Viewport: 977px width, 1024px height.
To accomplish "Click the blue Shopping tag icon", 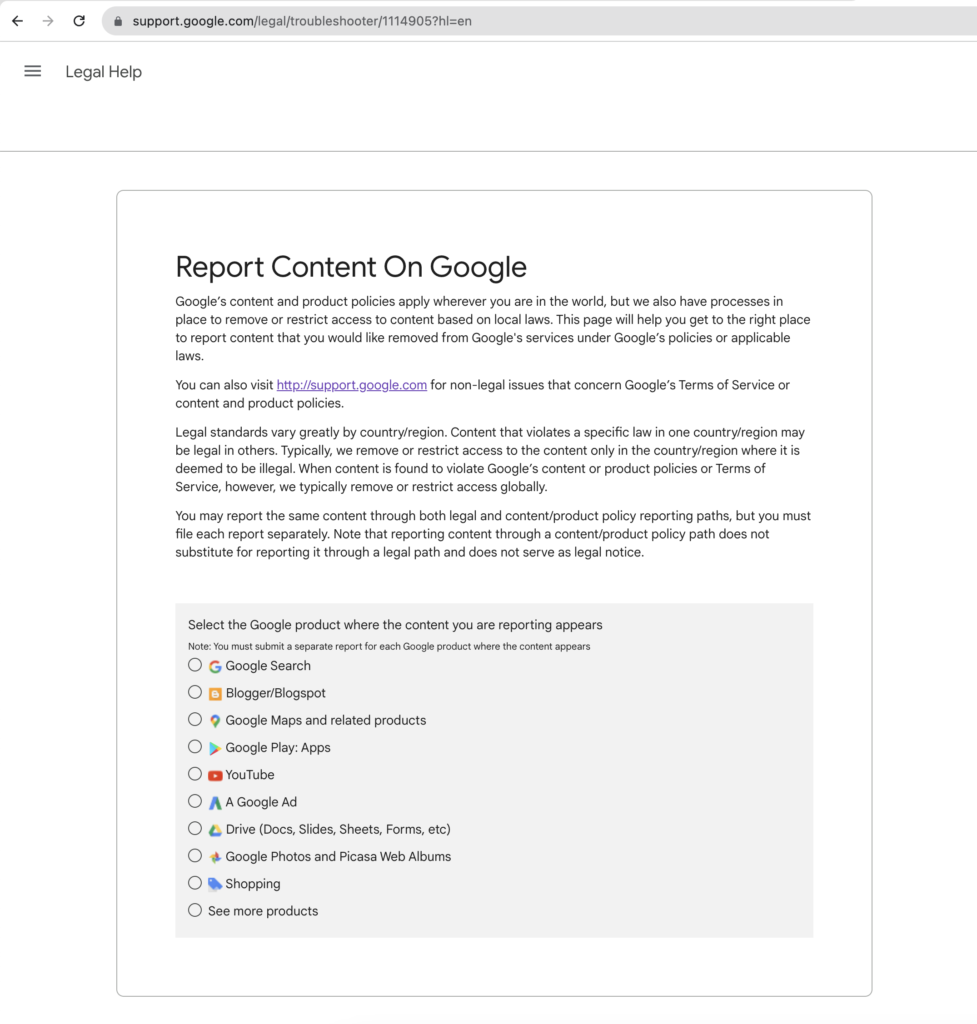I will (215, 884).
